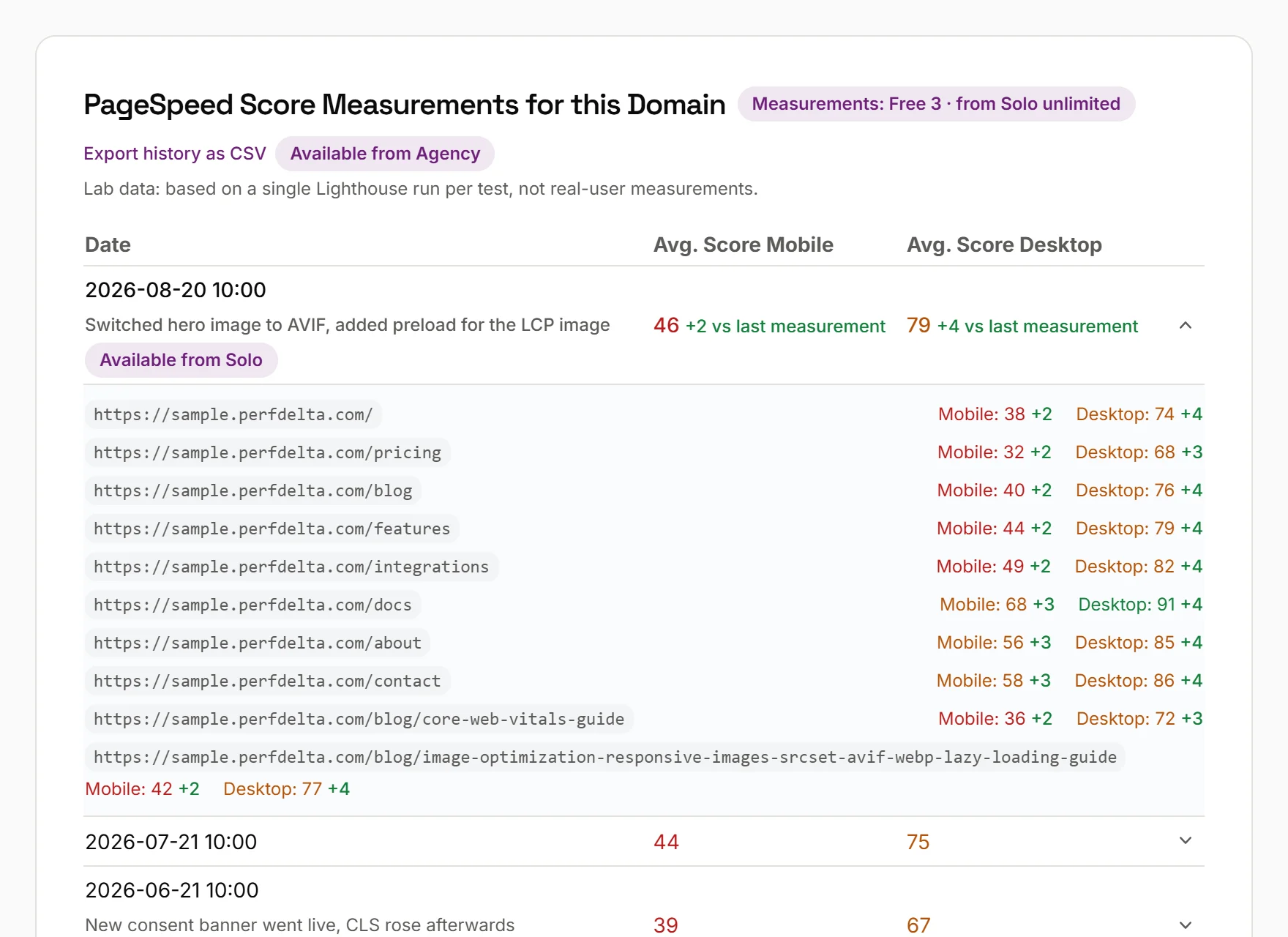The width and height of the screenshot is (1288, 937).
Task: Click Desktop: 91 +4 docs score
Action: [x=1140, y=605]
